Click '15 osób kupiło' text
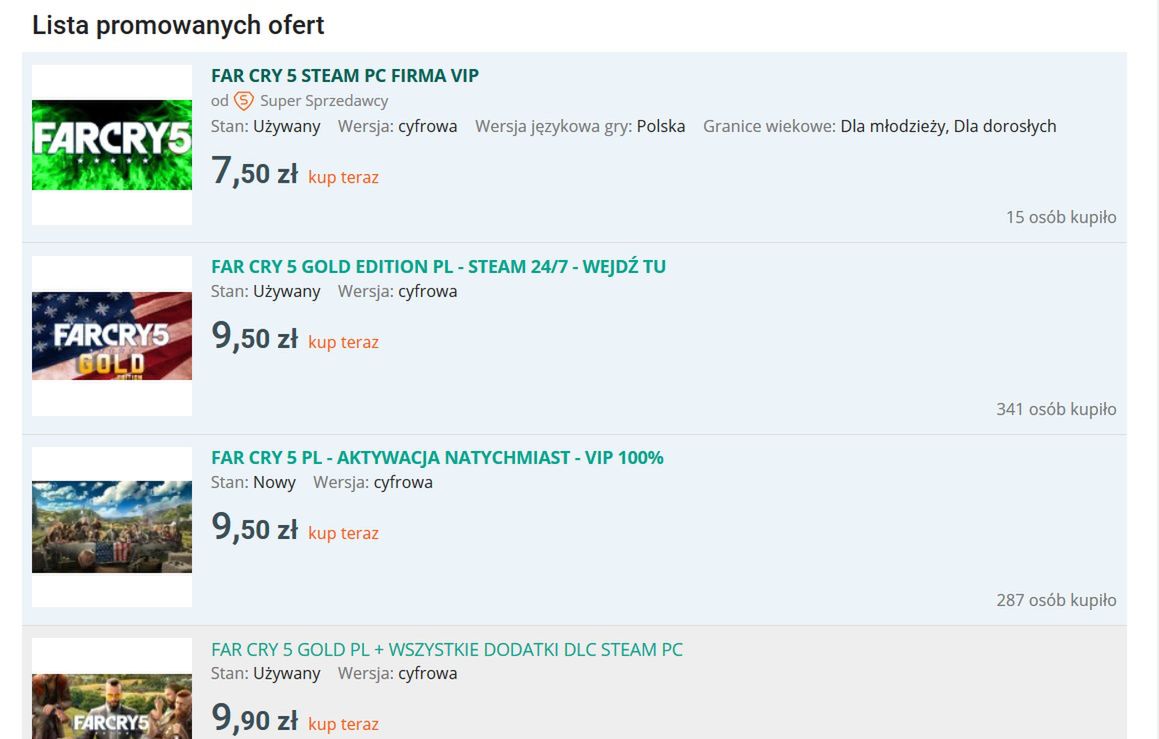 tap(1060, 218)
